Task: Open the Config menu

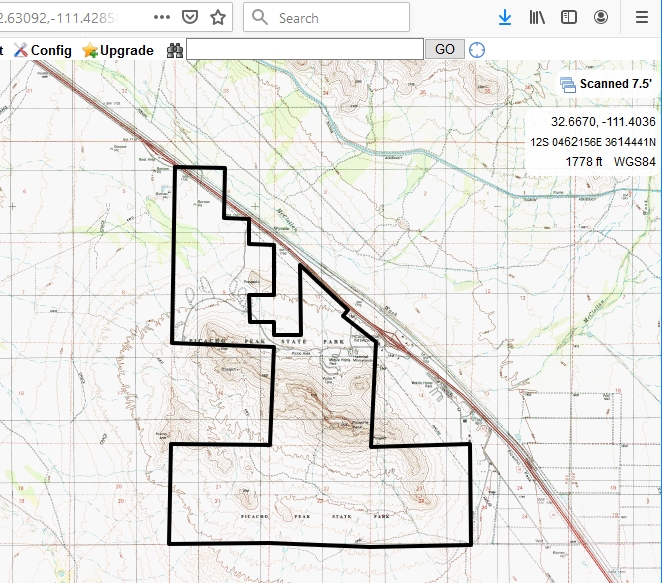Action: click(42, 50)
